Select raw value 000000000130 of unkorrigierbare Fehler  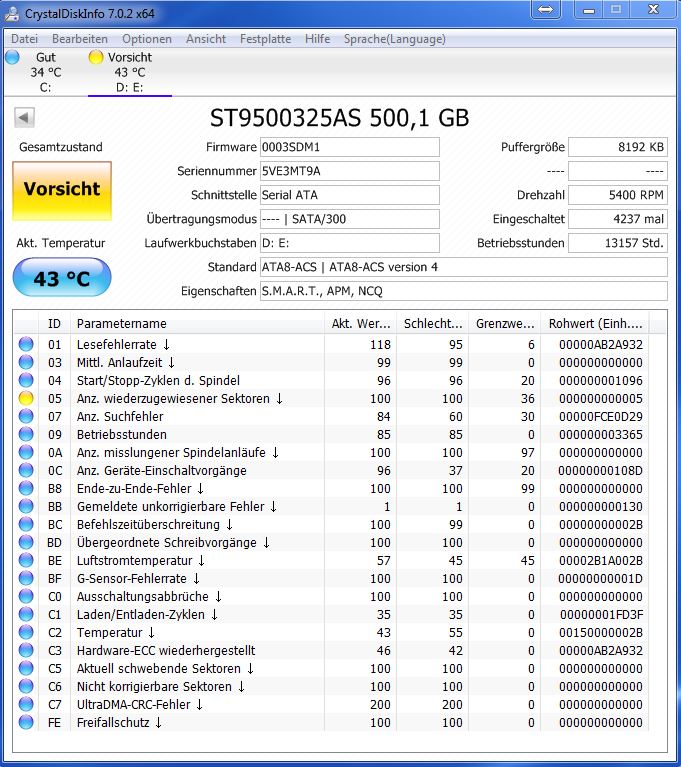[x=601, y=507]
